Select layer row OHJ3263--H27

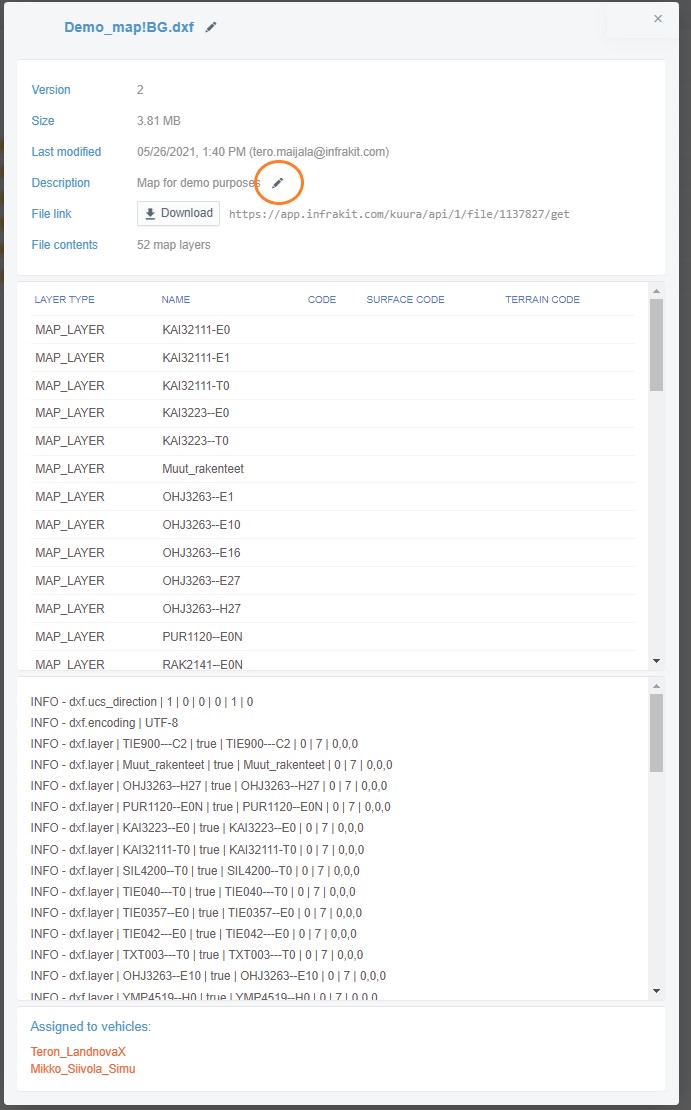click(333, 608)
